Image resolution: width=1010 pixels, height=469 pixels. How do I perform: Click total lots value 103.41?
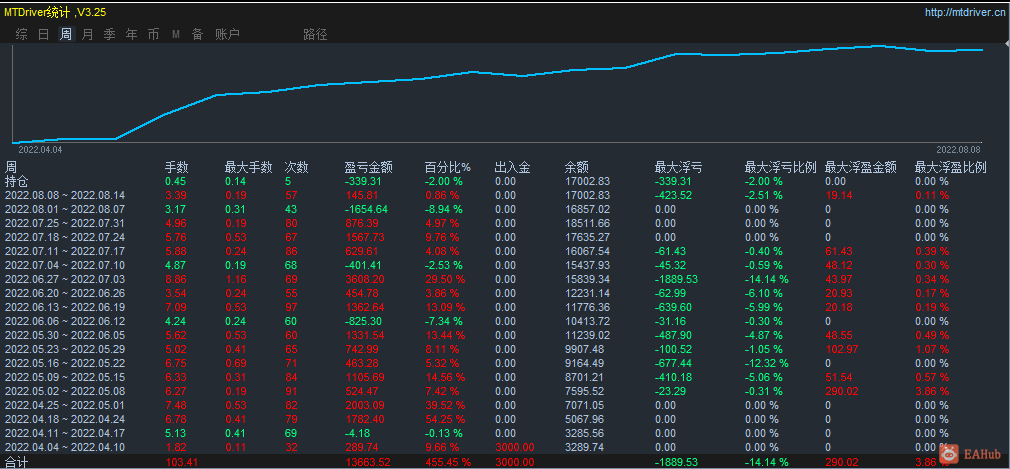tap(180, 462)
